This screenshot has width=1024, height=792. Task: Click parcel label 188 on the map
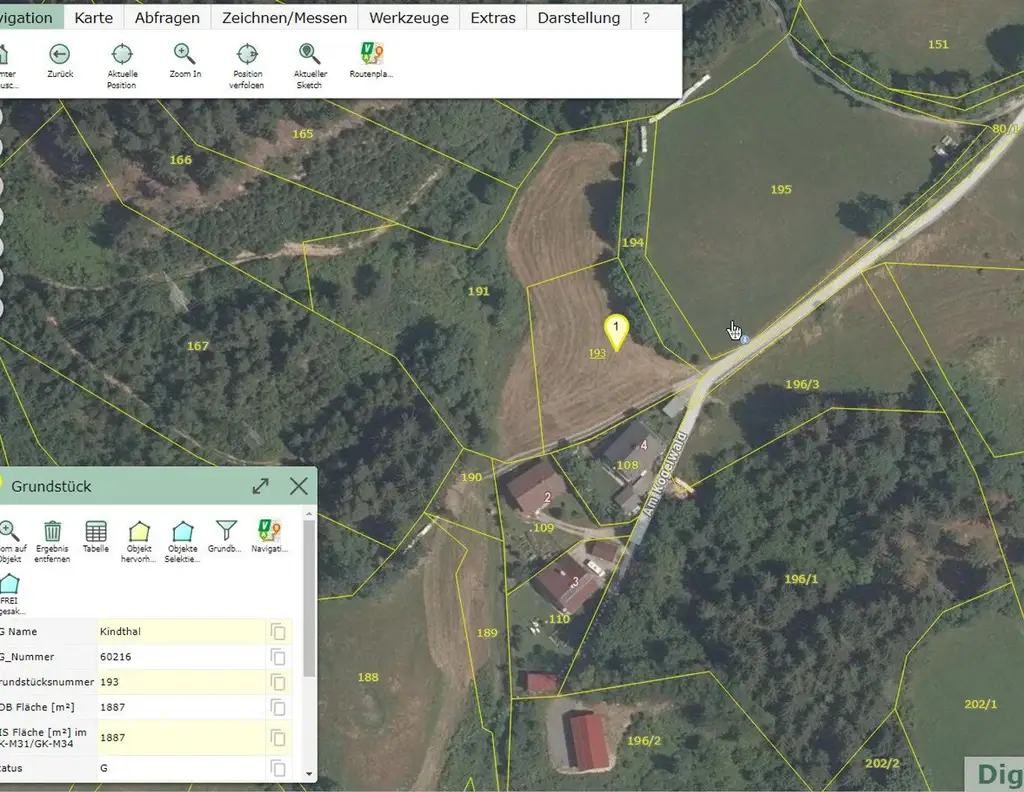368,678
